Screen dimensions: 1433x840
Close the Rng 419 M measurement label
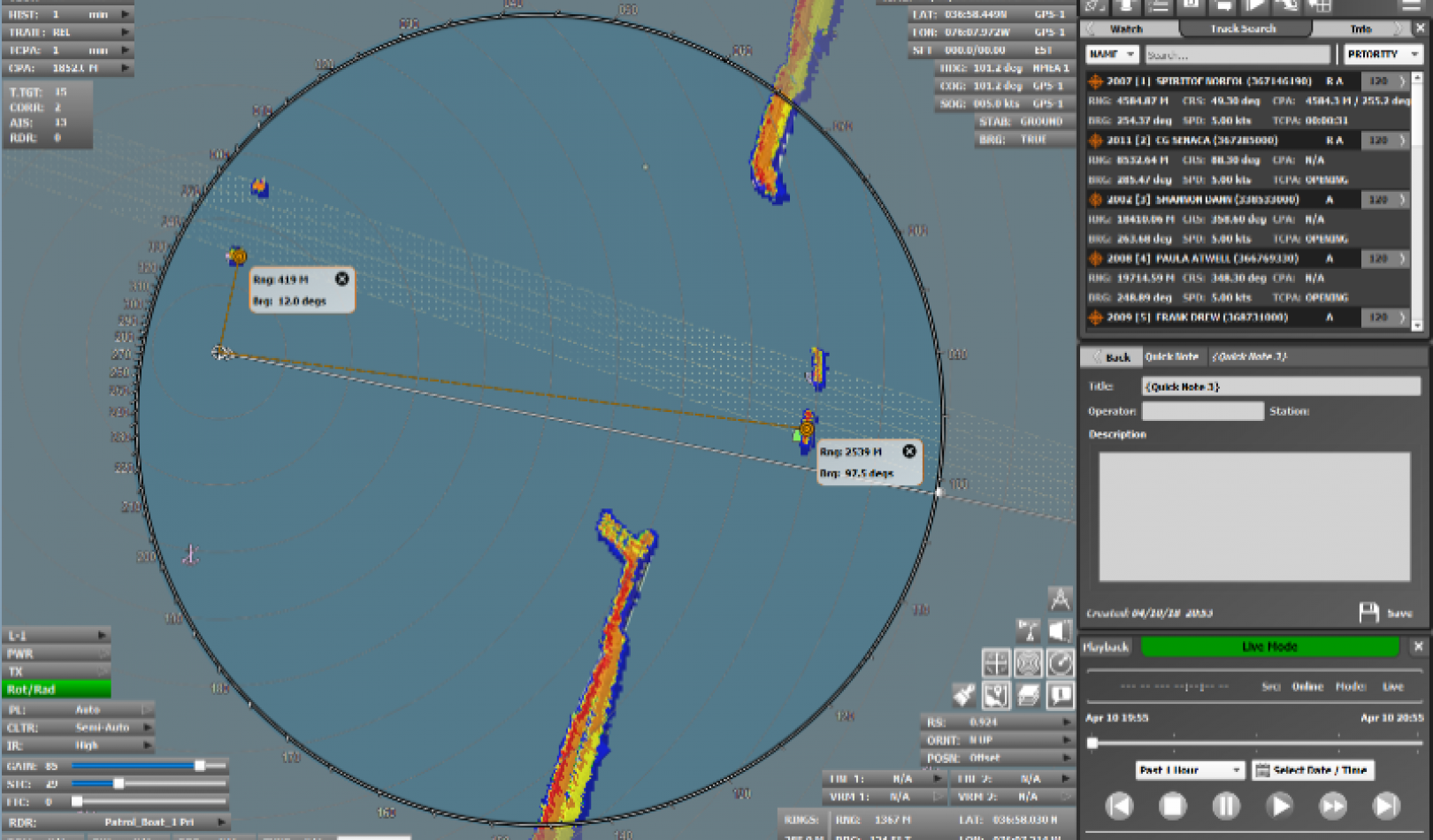[x=342, y=279]
